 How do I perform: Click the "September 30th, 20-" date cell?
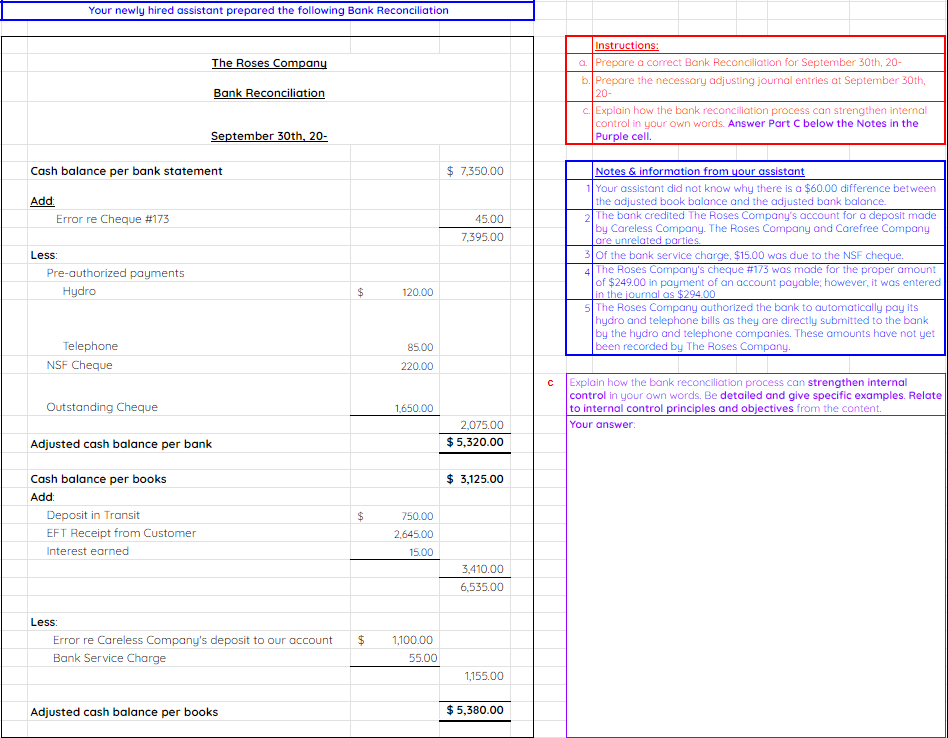coord(269,135)
